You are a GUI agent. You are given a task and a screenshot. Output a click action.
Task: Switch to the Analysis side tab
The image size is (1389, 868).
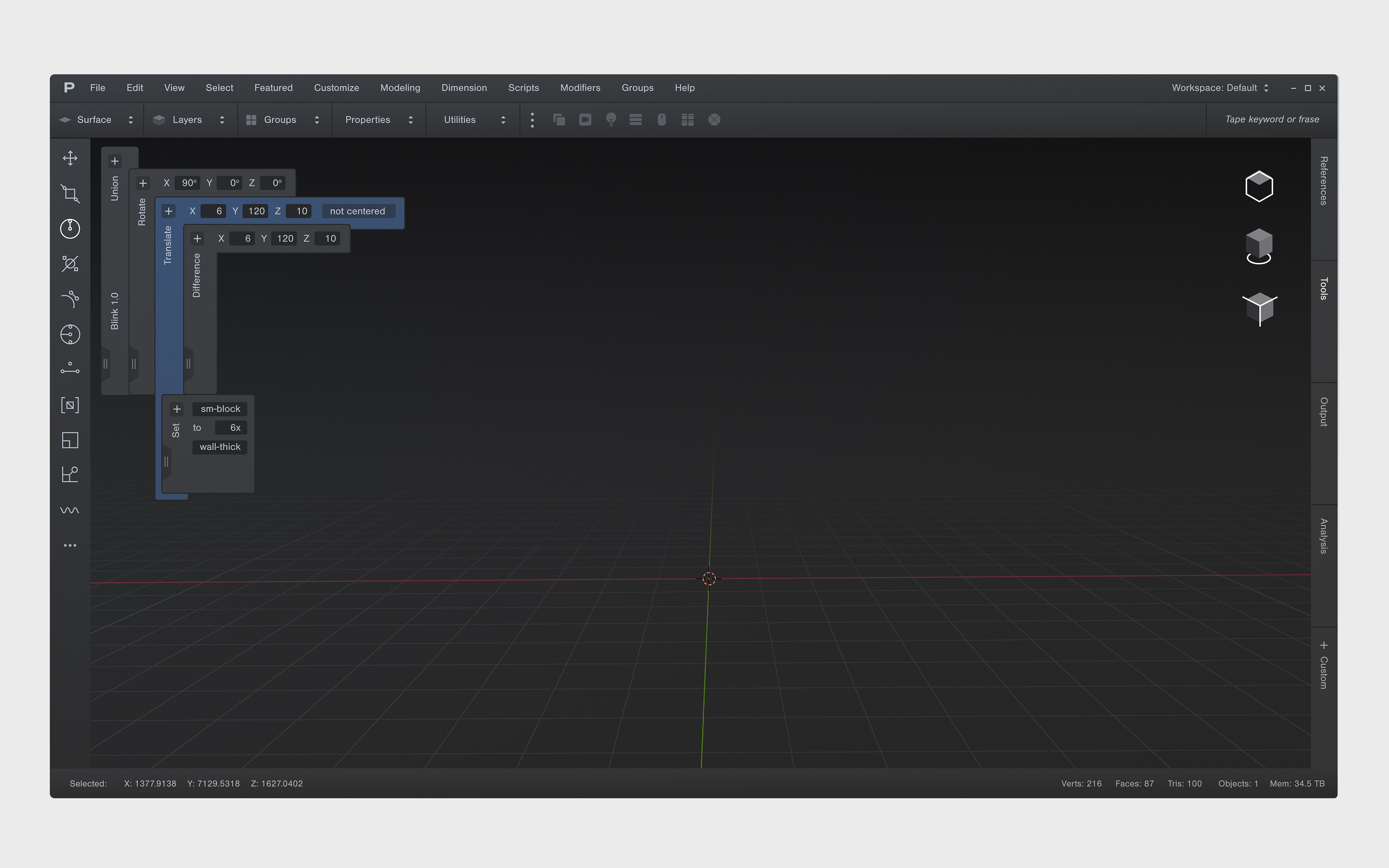(1324, 536)
